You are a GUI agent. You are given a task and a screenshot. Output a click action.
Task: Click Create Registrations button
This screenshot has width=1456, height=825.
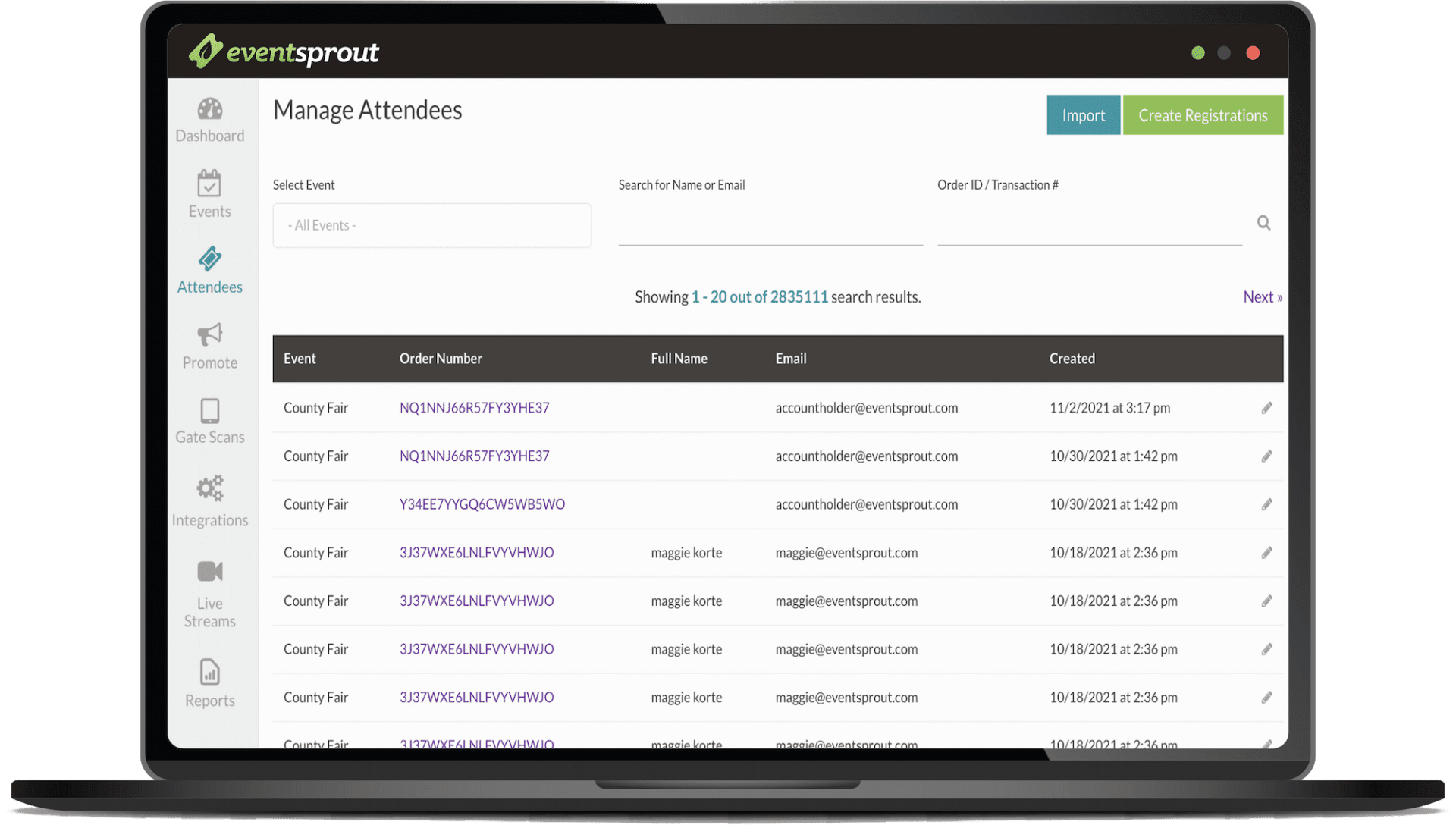point(1201,115)
